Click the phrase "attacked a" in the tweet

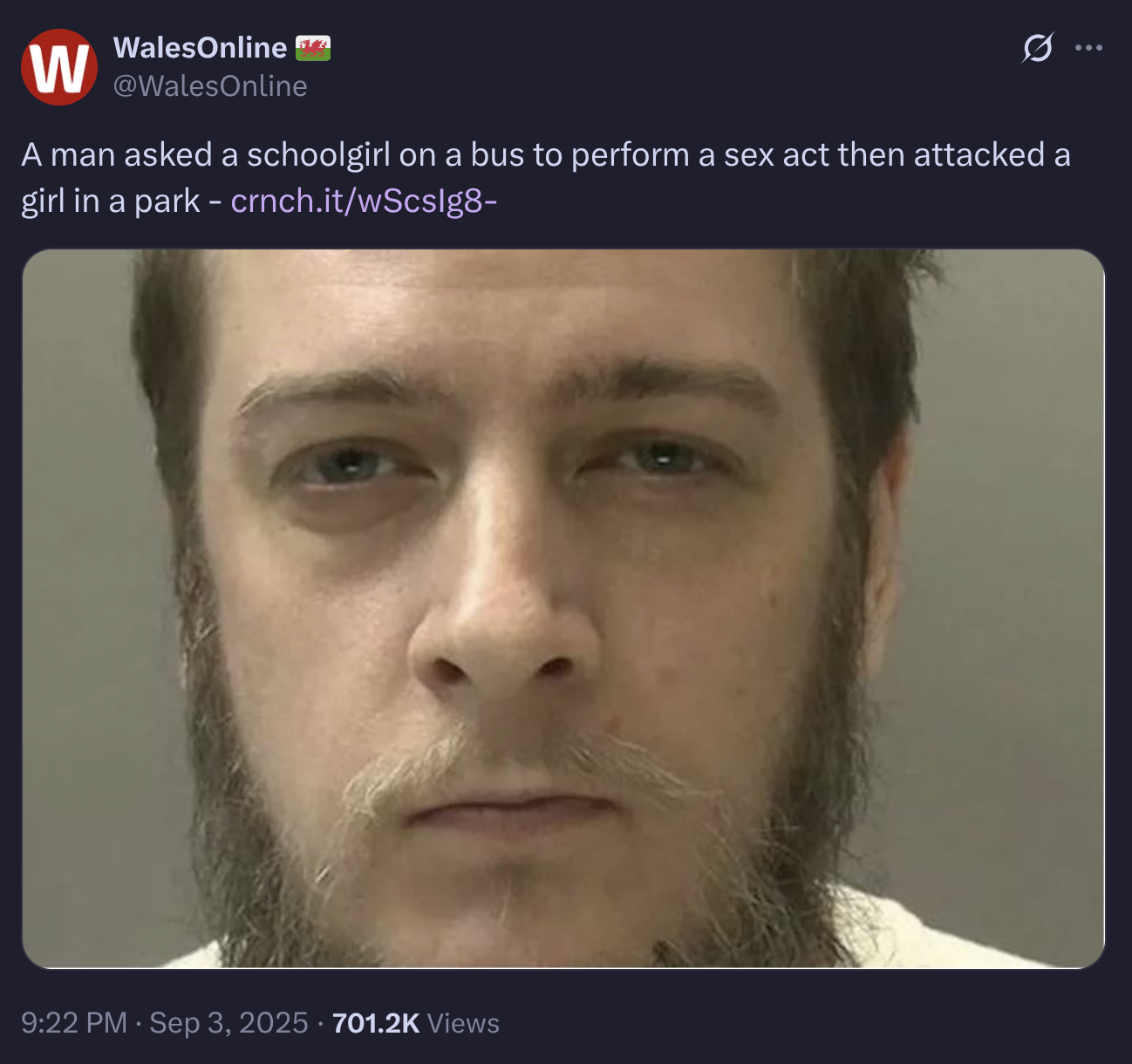pyautogui.click(x=992, y=154)
